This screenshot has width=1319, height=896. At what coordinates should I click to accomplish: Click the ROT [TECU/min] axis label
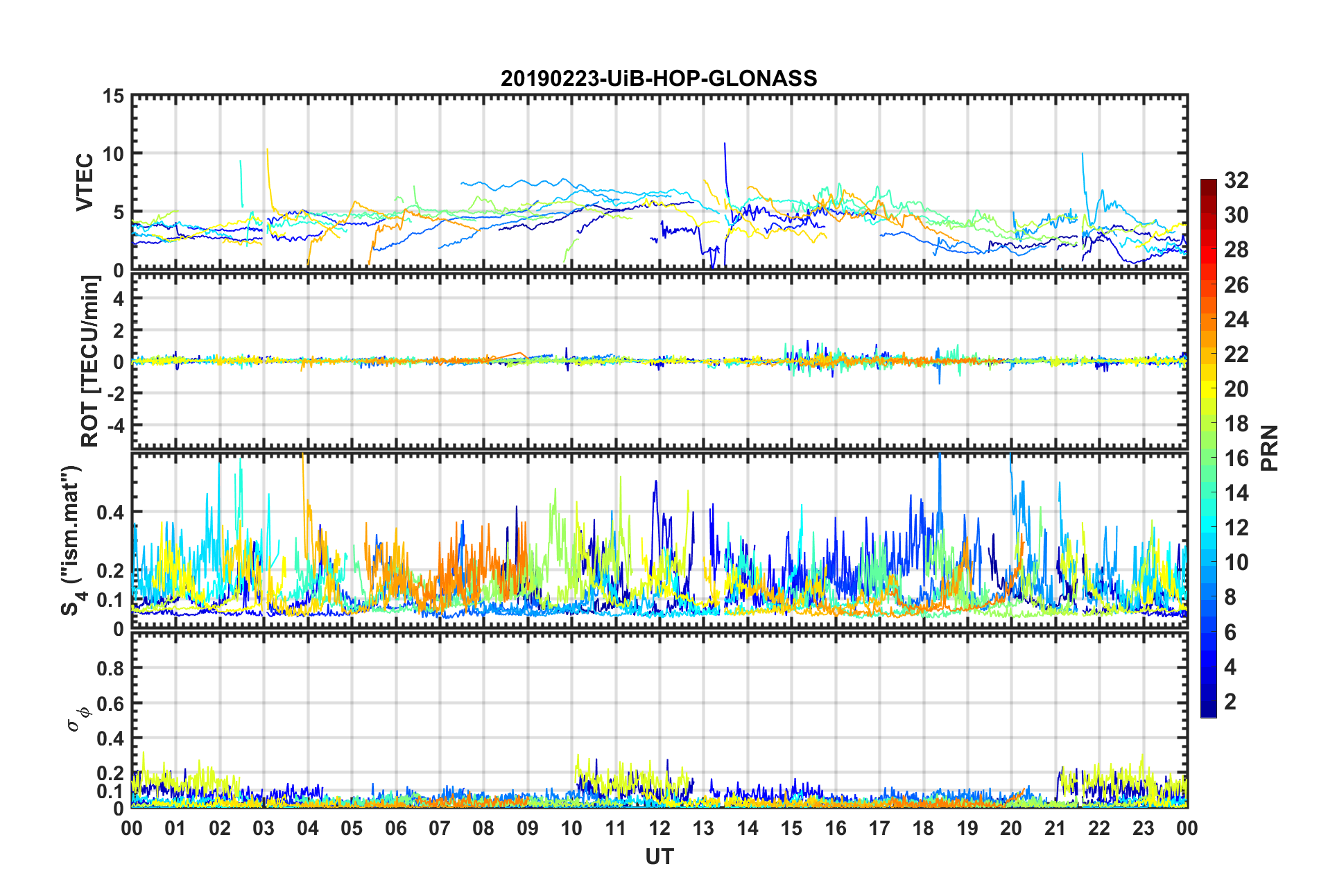pyautogui.click(x=89, y=361)
